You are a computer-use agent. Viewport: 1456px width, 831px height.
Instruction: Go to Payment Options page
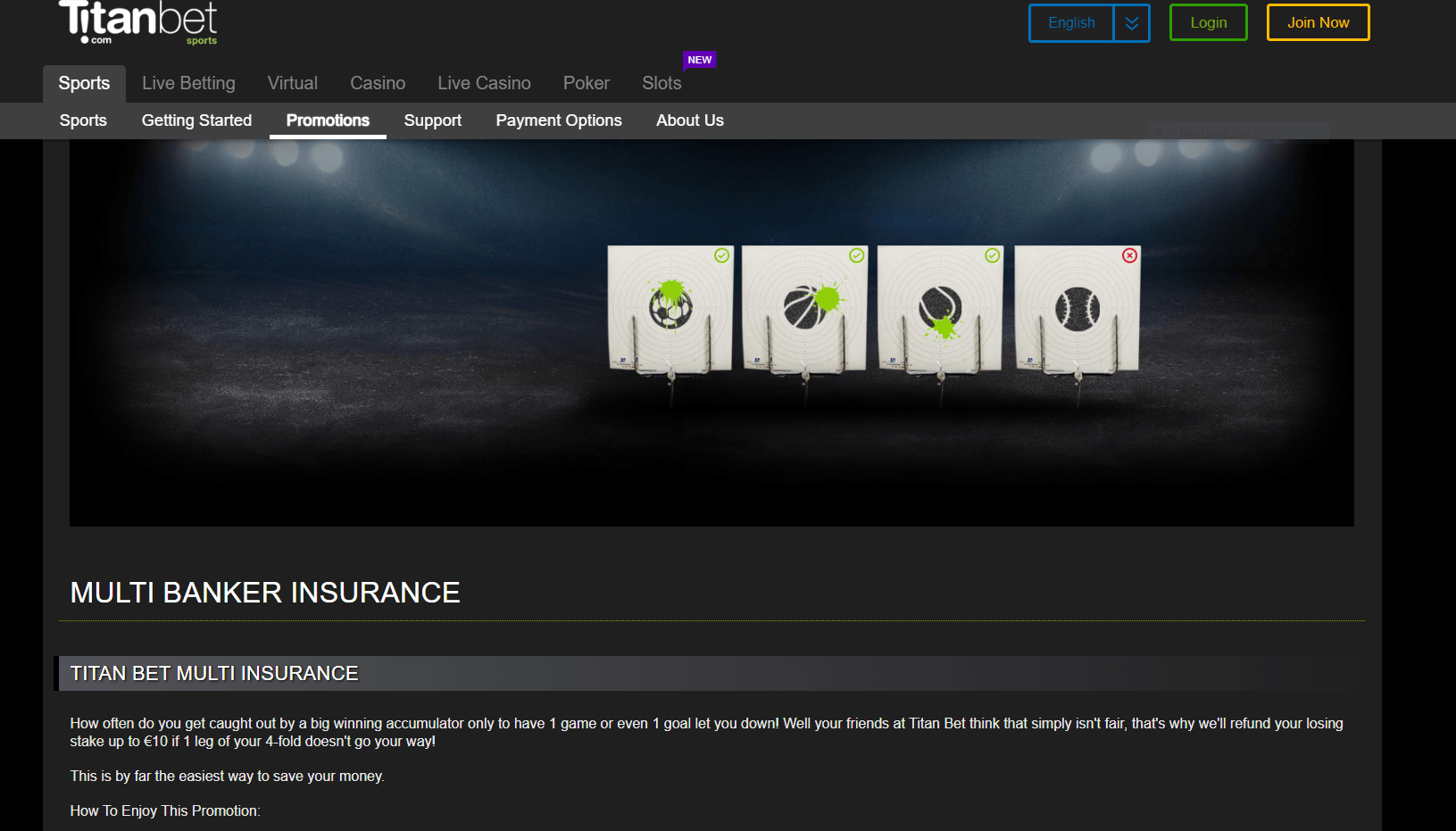coord(559,120)
